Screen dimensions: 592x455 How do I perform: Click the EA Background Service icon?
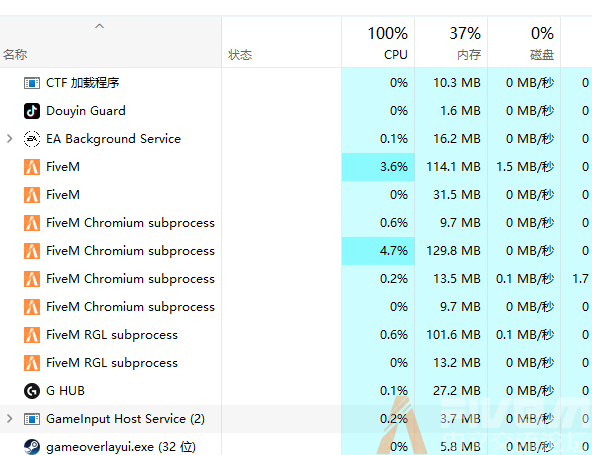coord(32,139)
